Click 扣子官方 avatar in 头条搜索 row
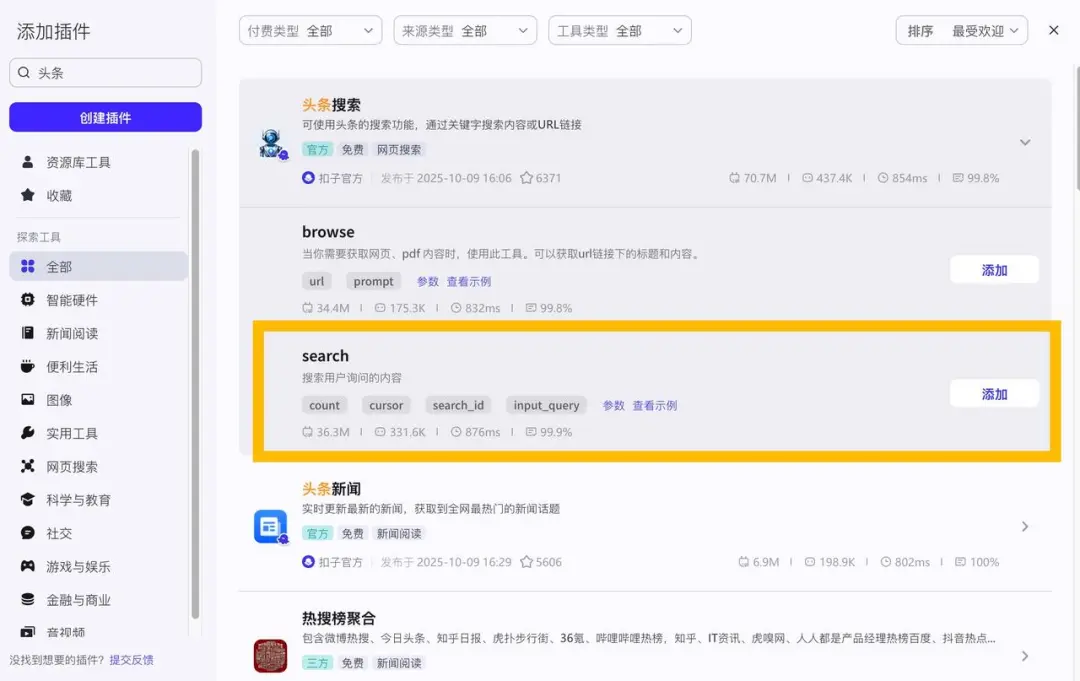 (309, 178)
